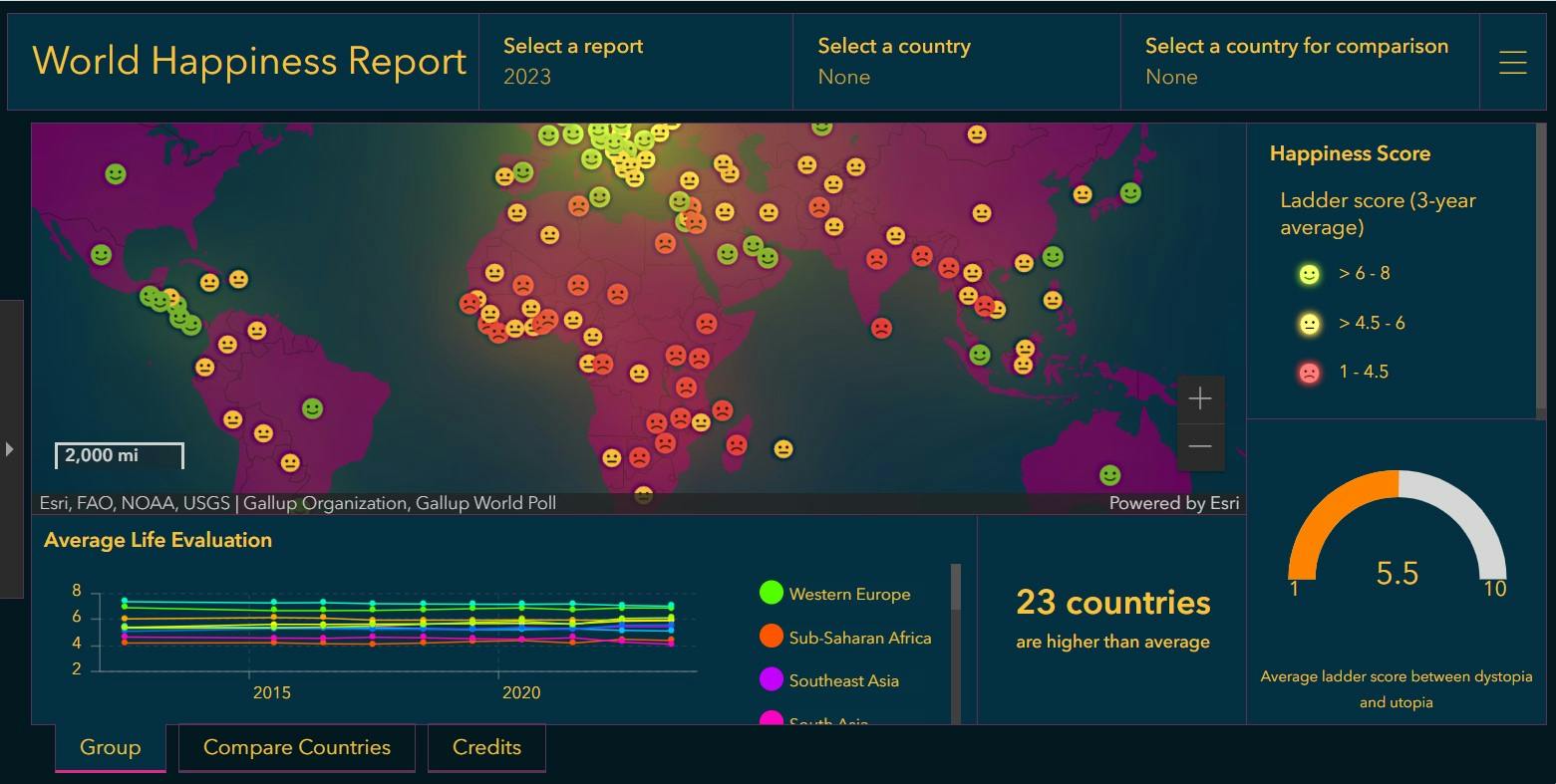Image resolution: width=1556 pixels, height=784 pixels.
Task: Click the Sub-Saharan Africa orange legend swatch
Action: click(772, 637)
